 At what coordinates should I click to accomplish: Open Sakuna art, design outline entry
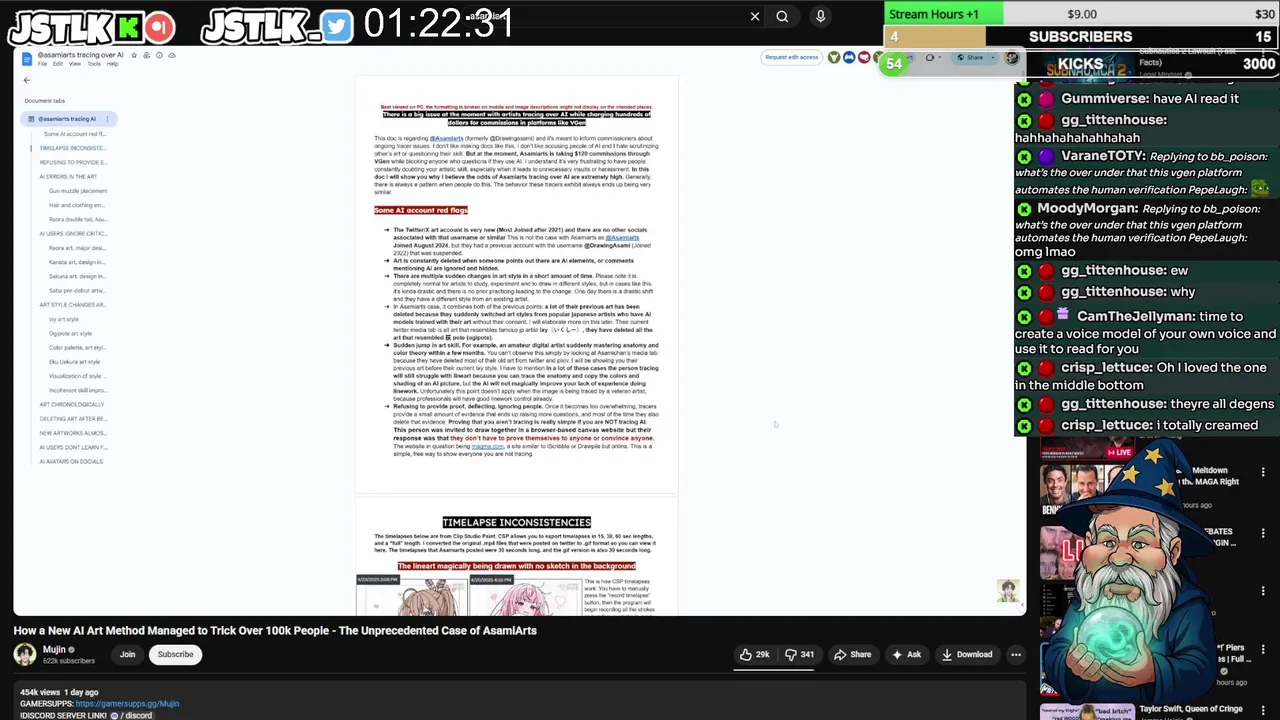pyautogui.click(x=77, y=276)
